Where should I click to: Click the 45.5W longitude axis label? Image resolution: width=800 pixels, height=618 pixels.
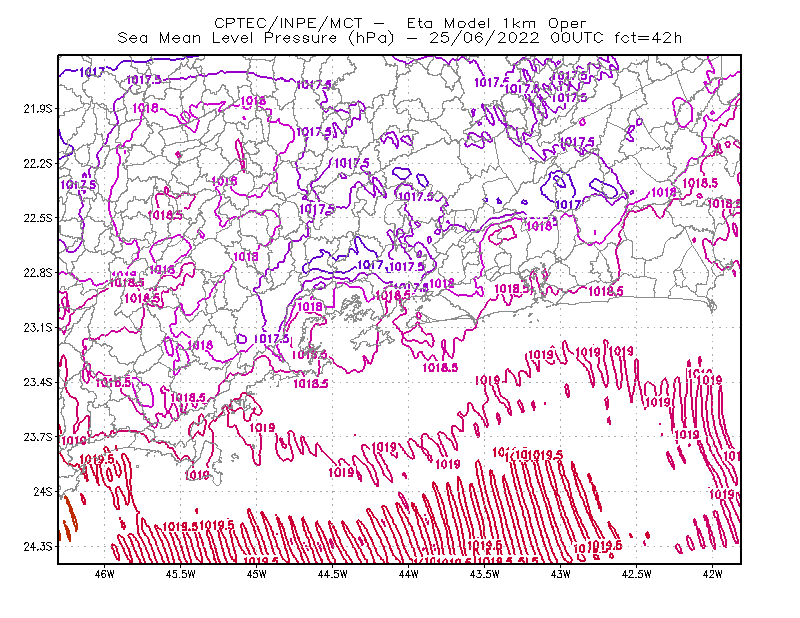click(x=181, y=574)
